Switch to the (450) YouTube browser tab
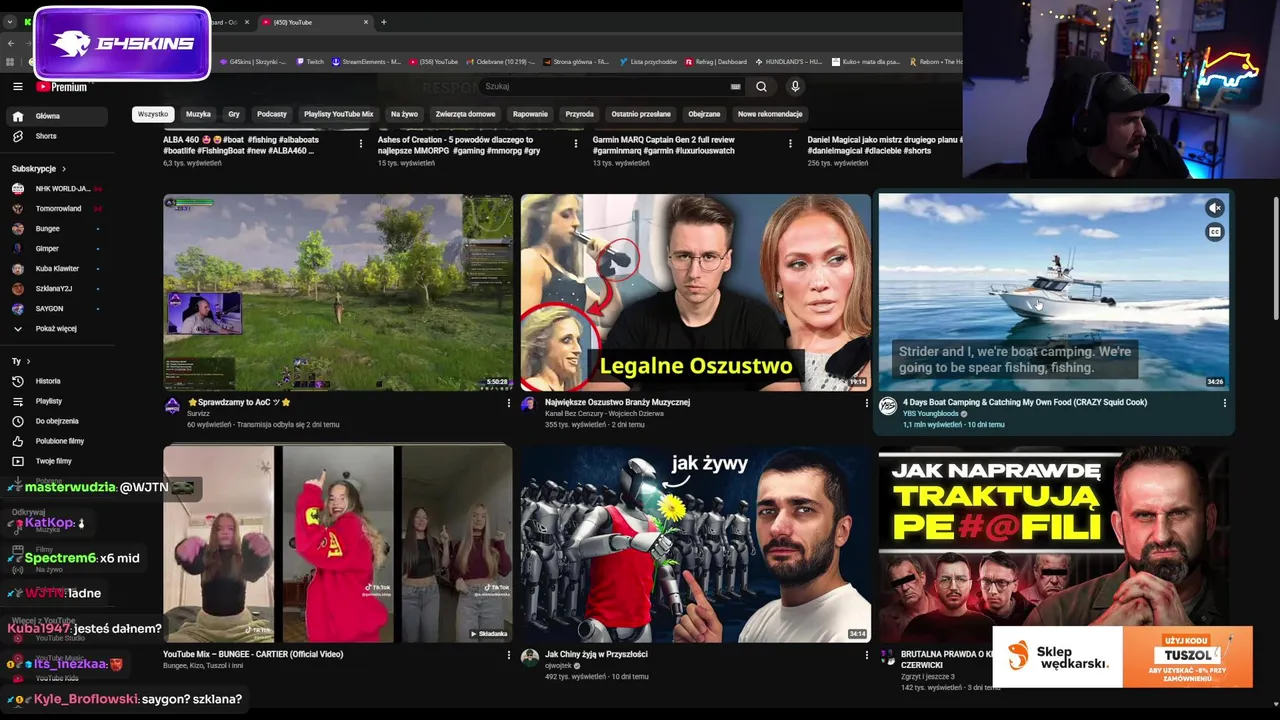1280x720 pixels. pos(314,22)
